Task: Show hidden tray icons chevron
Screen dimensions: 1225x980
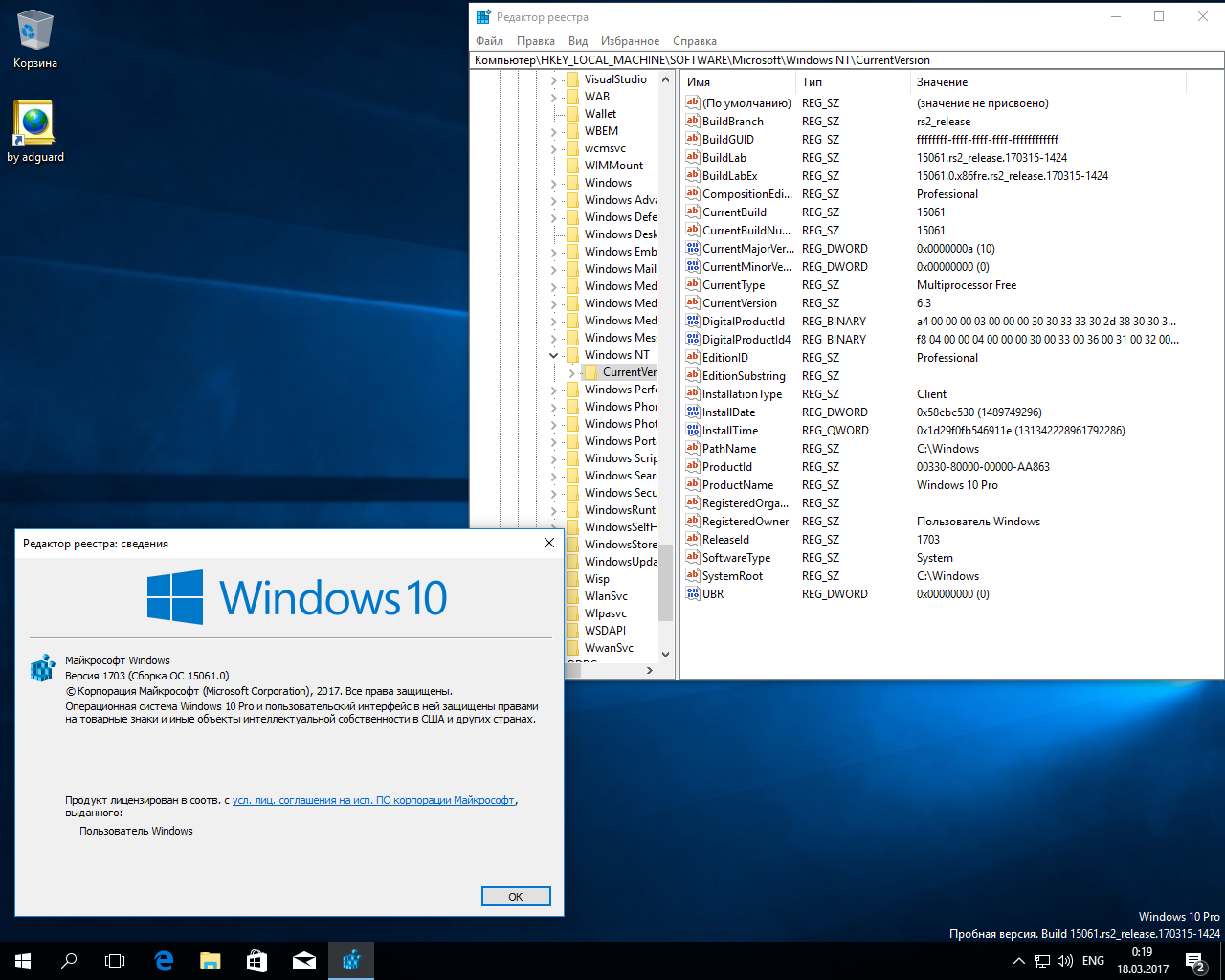Action: point(1018,961)
